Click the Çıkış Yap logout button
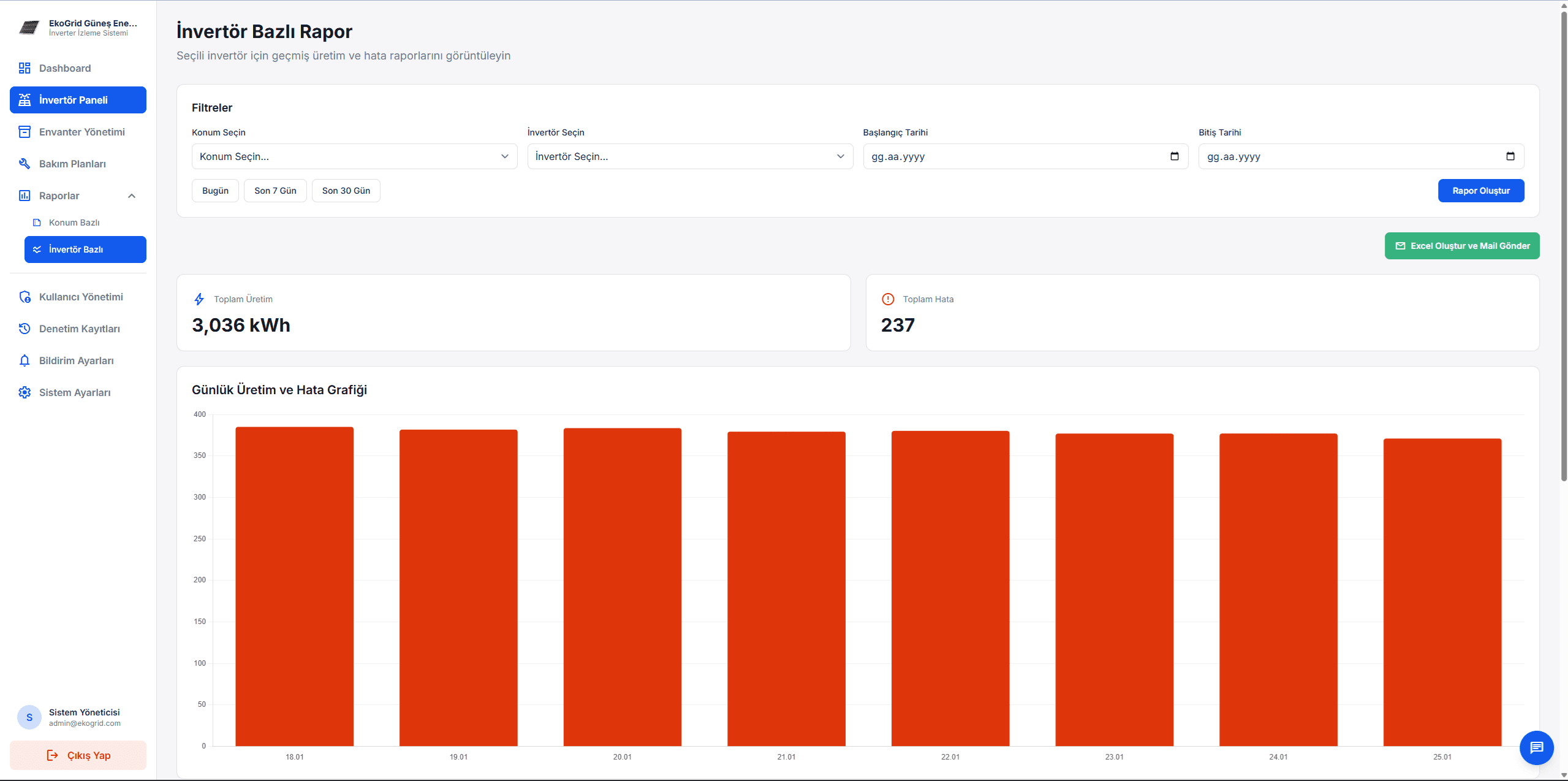 [x=78, y=755]
